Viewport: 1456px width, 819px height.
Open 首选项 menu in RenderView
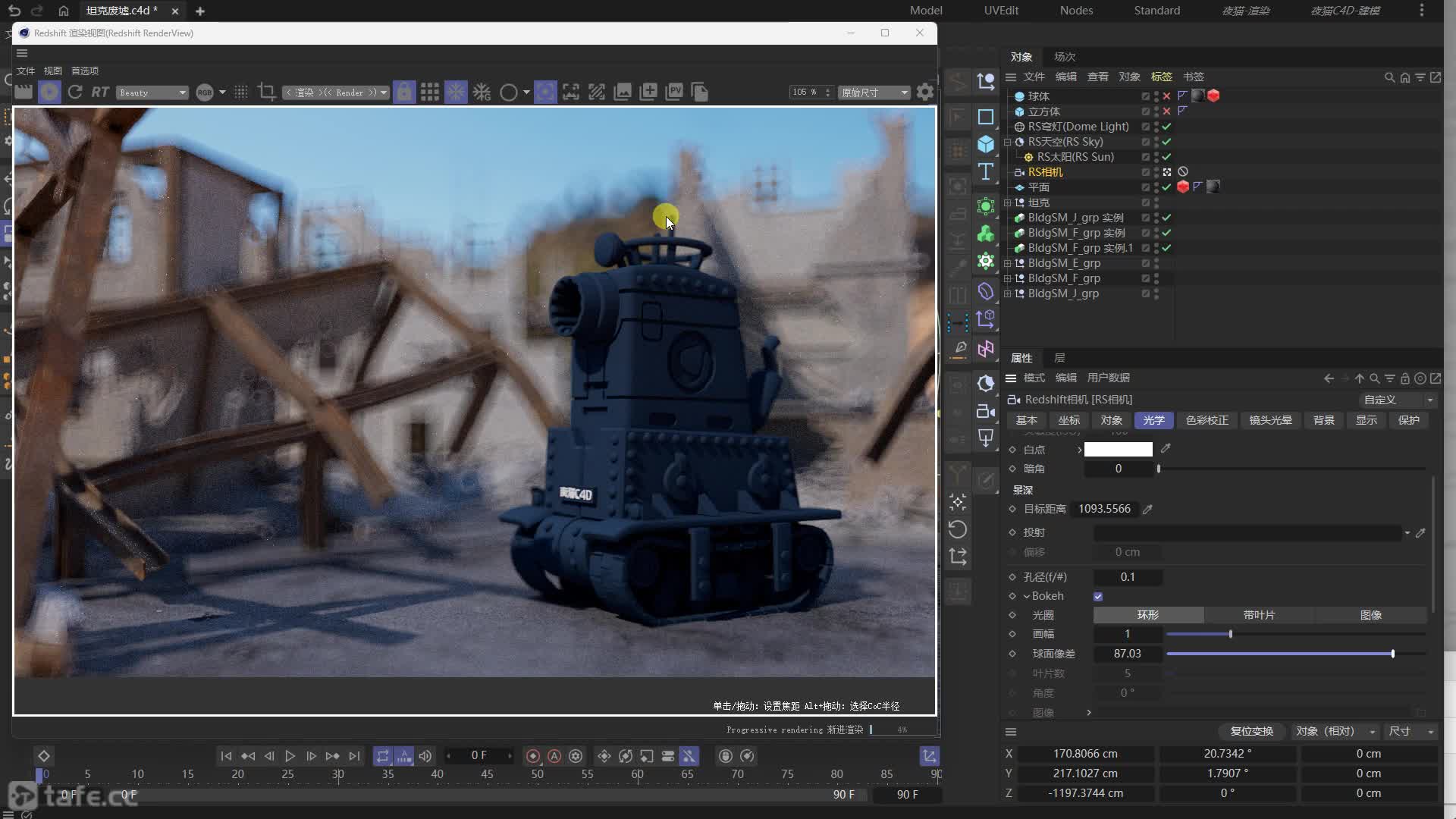point(85,71)
